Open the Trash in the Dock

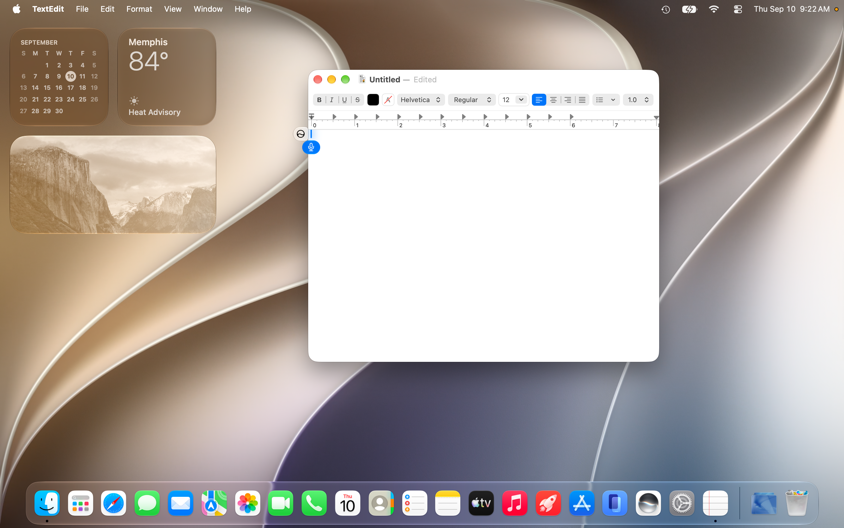(797, 503)
